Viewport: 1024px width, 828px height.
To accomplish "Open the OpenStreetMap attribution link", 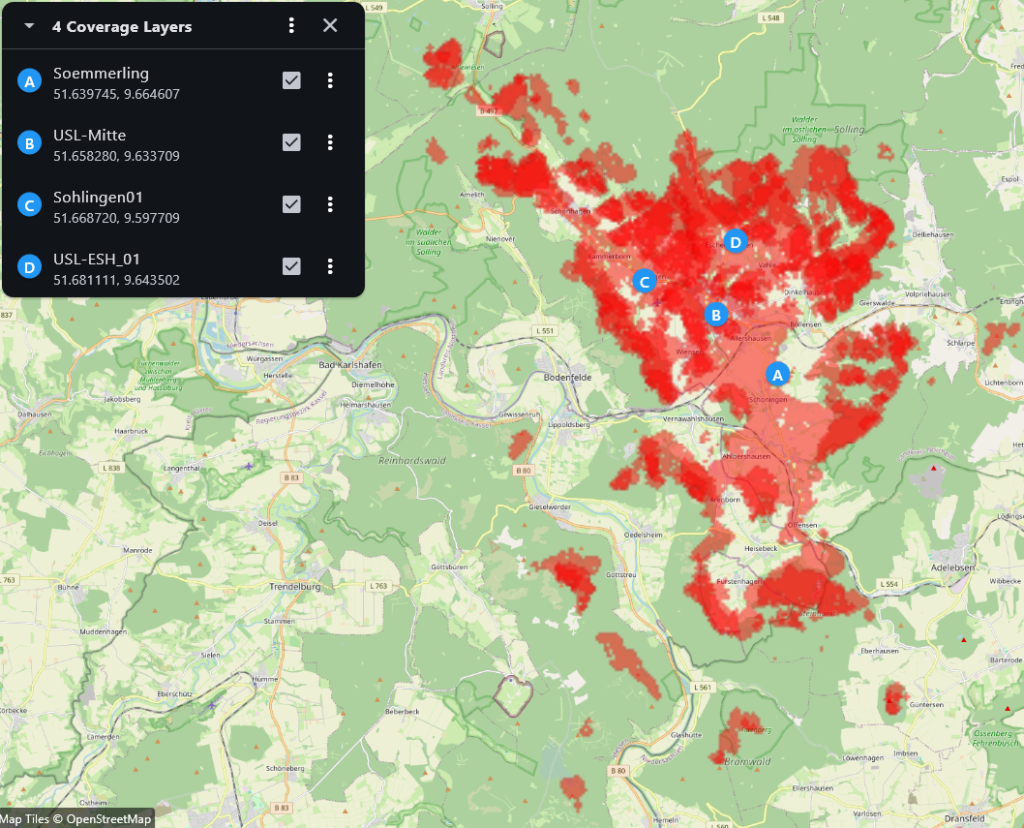I will click(x=109, y=819).
